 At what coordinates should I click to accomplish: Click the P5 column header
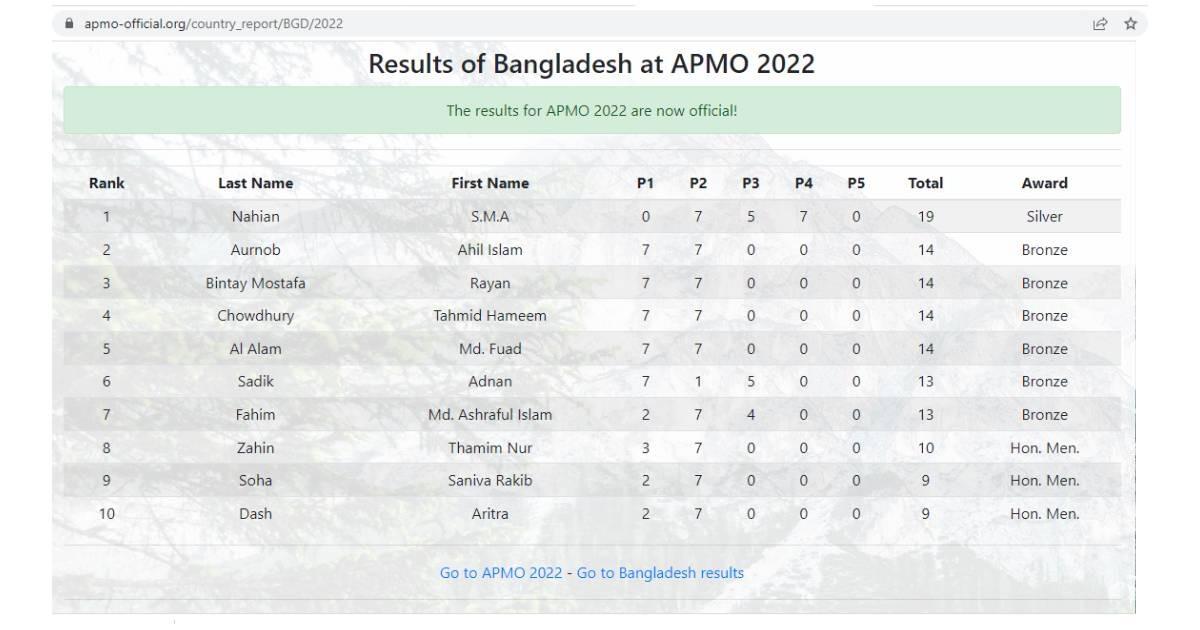(x=856, y=183)
